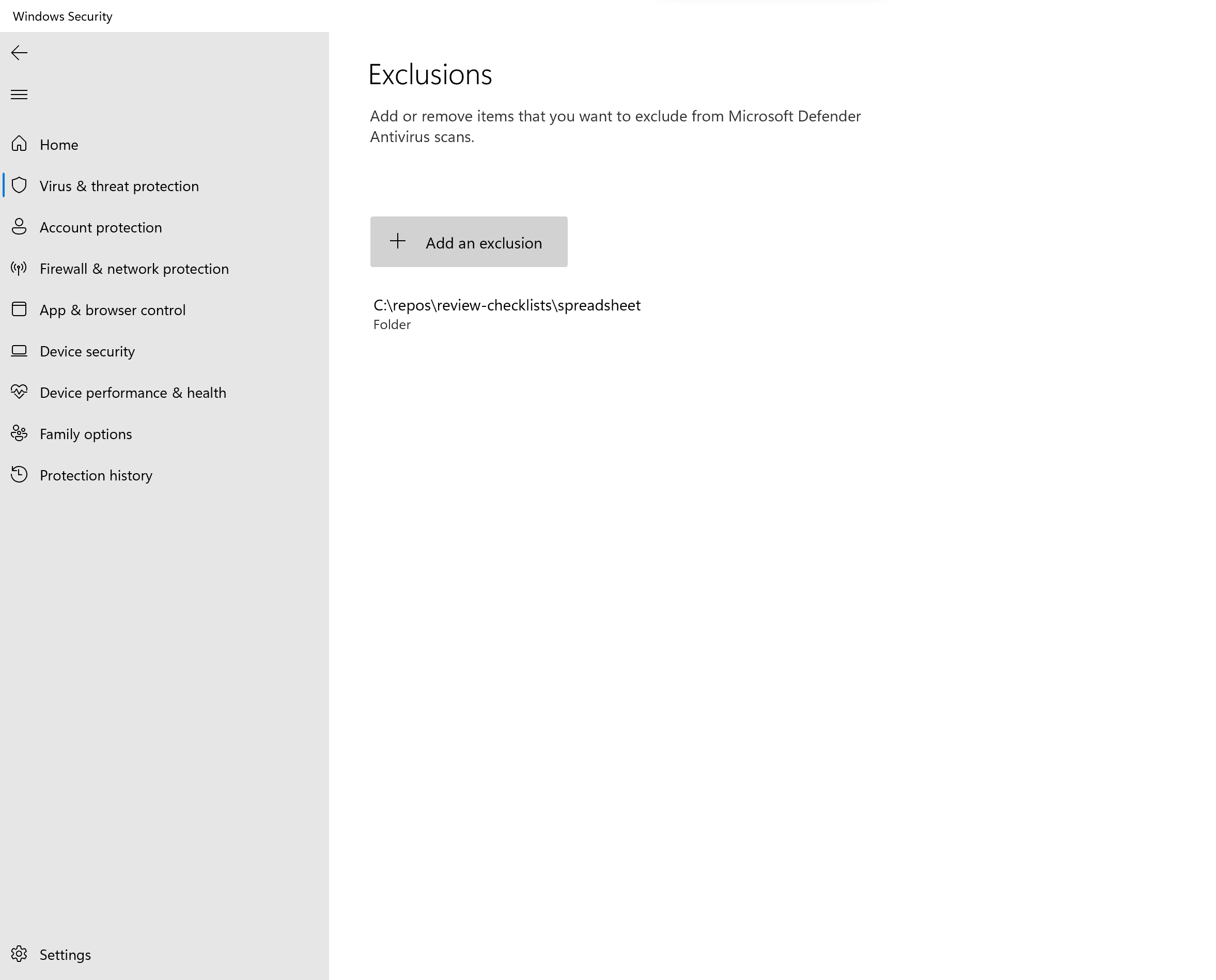Click the Add an exclusion button
1216x980 pixels.
point(468,241)
